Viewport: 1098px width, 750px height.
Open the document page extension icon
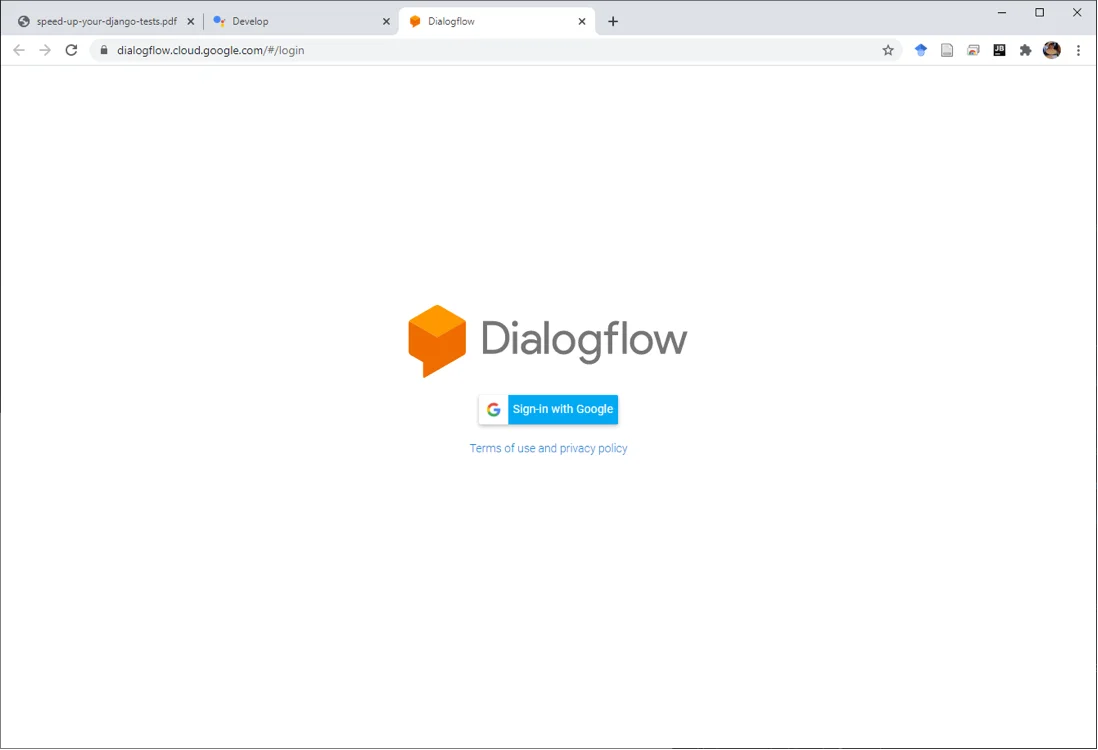947,50
